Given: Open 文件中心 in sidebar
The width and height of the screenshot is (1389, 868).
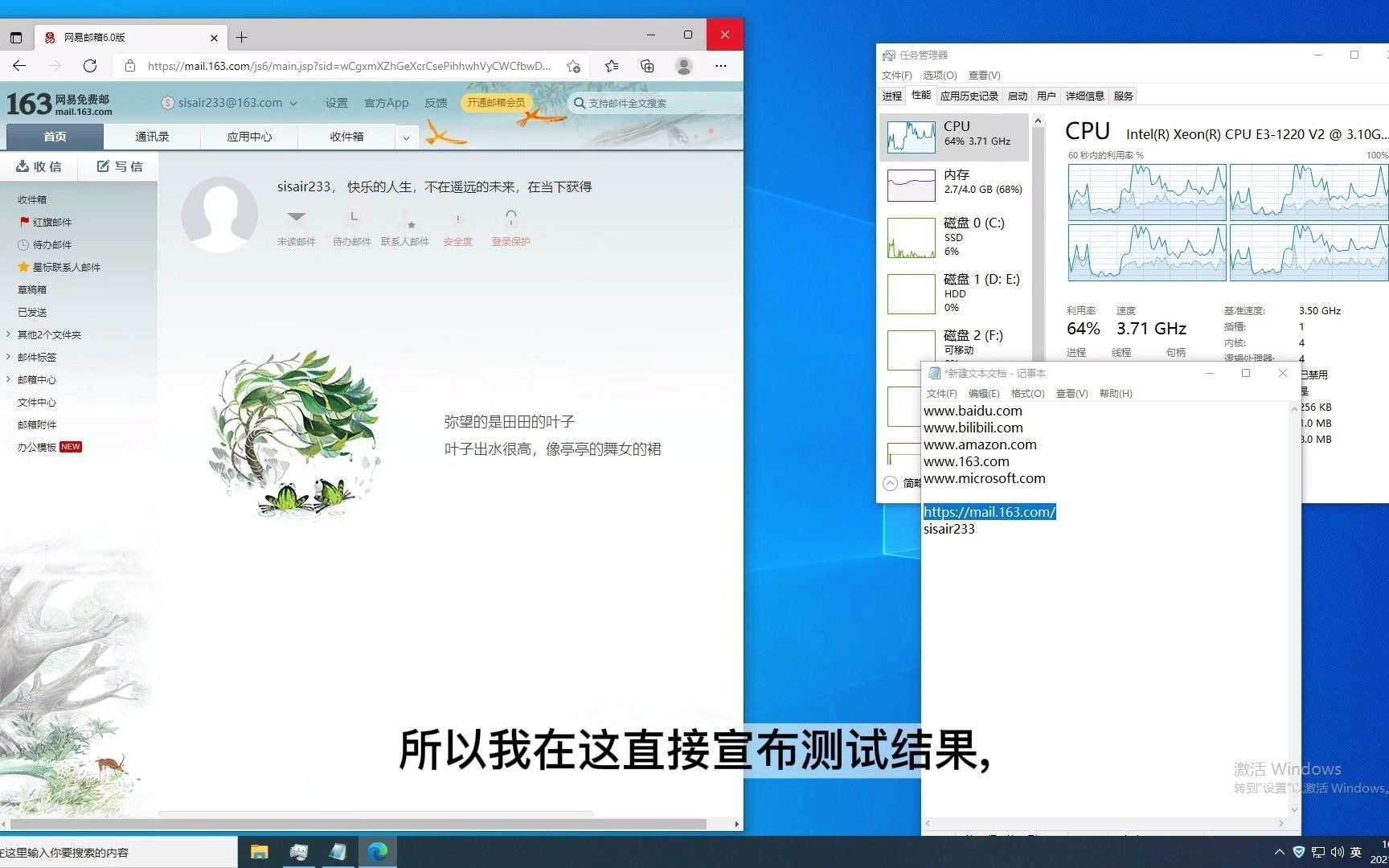Looking at the screenshot, I should (37, 402).
